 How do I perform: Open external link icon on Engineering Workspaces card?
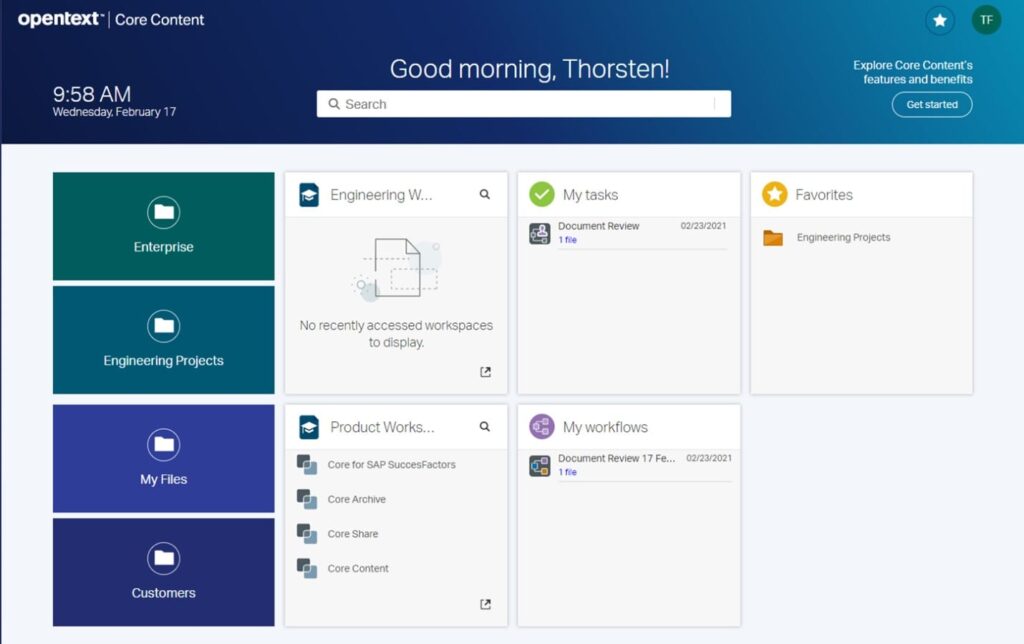[x=485, y=371]
